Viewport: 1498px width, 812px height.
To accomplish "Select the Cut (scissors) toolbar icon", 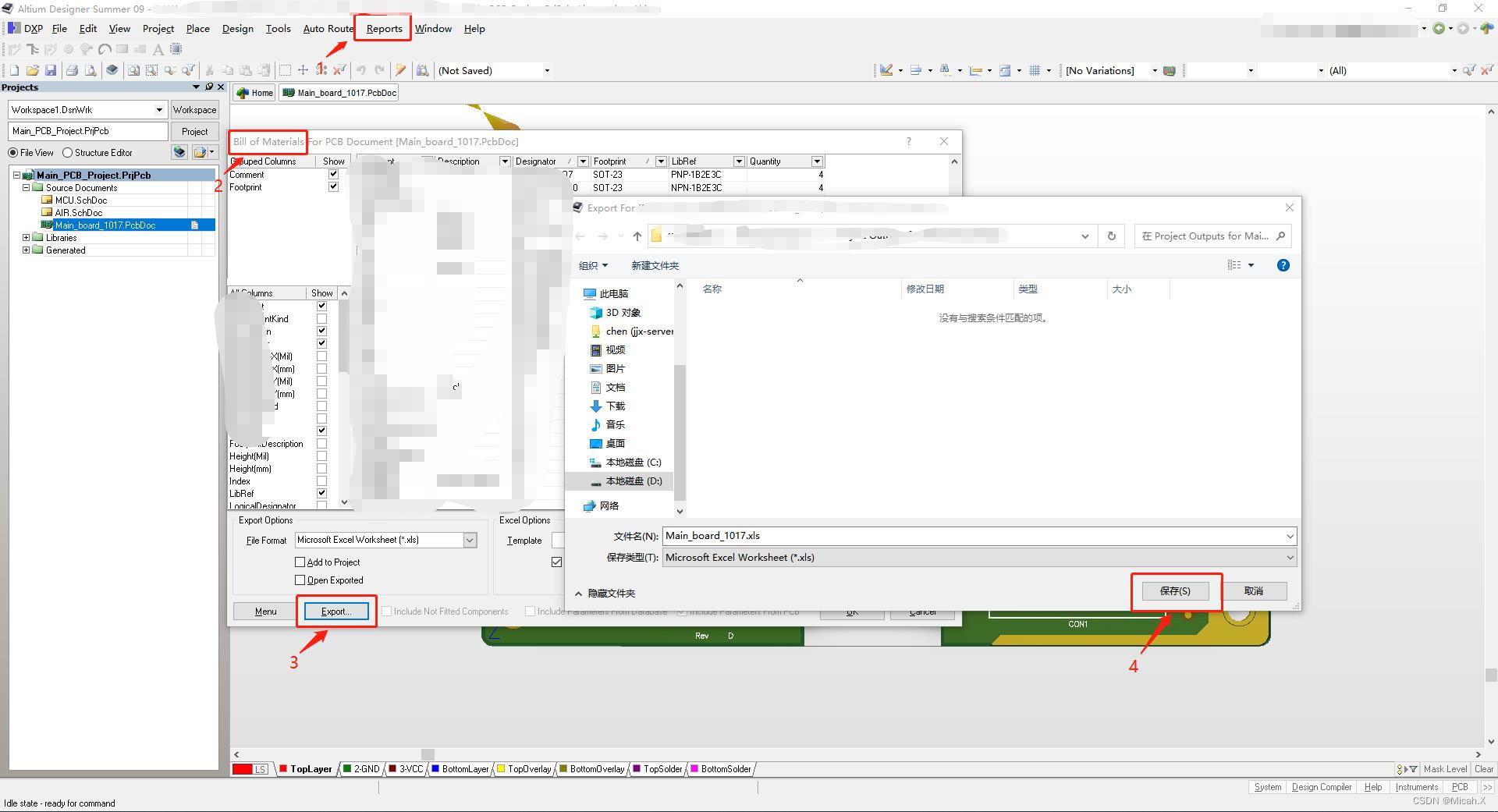I will click(x=209, y=69).
